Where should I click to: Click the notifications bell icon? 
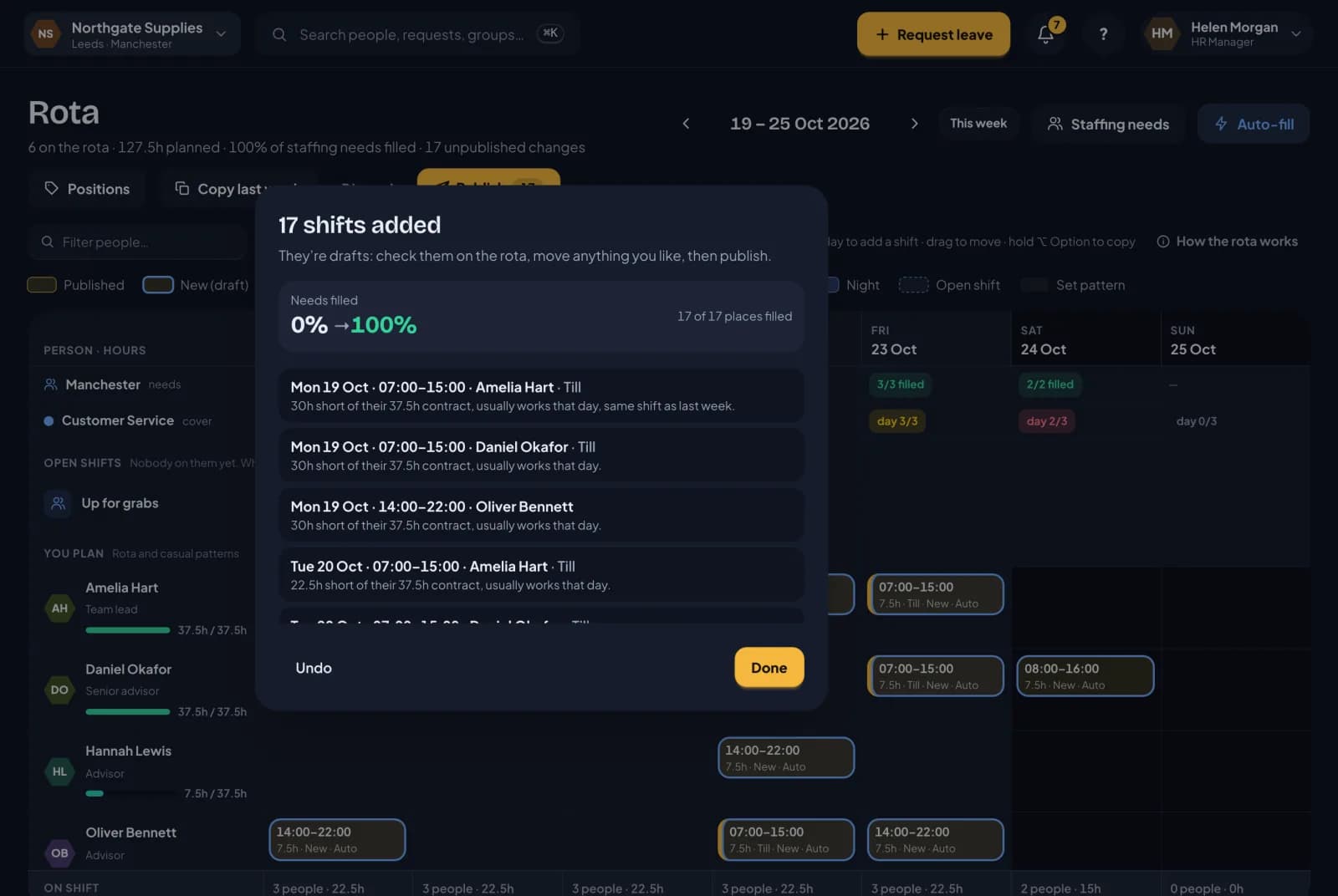tap(1045, 34)
